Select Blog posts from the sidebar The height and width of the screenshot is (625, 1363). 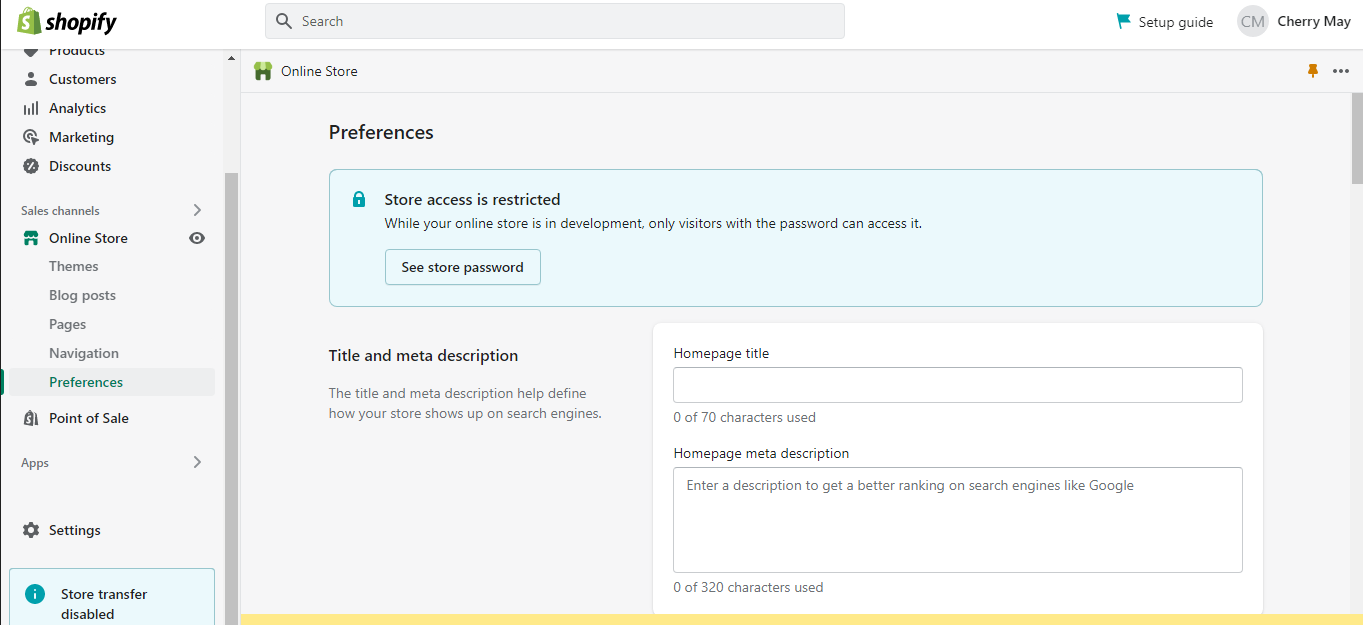82,295
